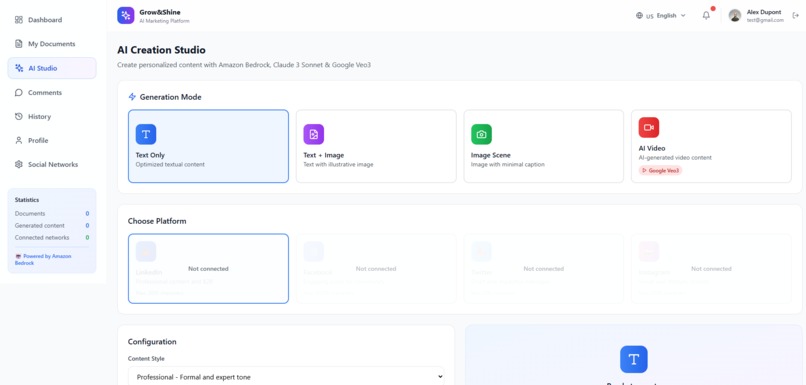Click the blue Text Only T icon
The image size is (806, 385).
pos(146,134)
